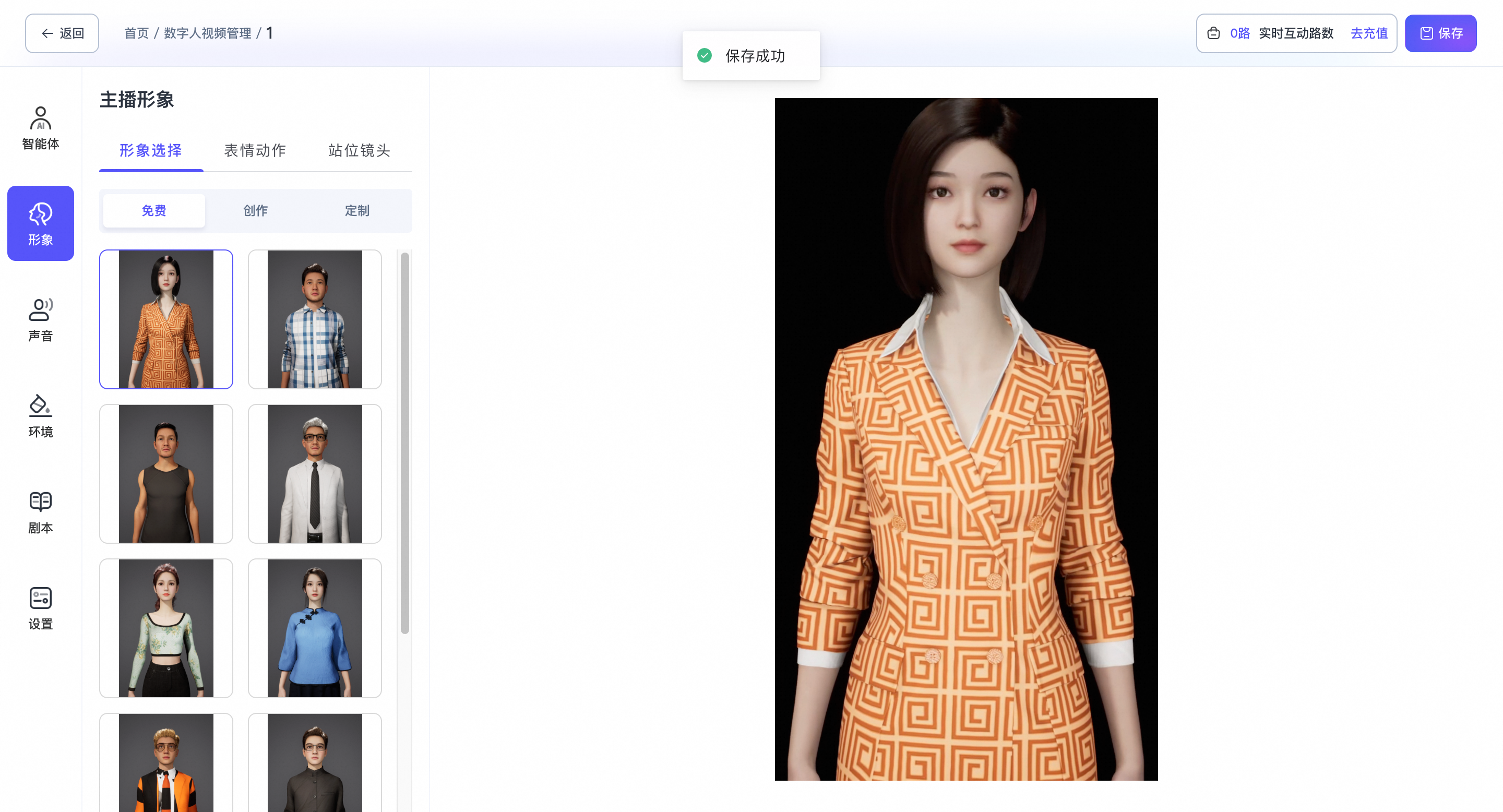Select the 免费 avatar category
Viewport: 1503px width, 812px height.
click(x=154, y=211)
